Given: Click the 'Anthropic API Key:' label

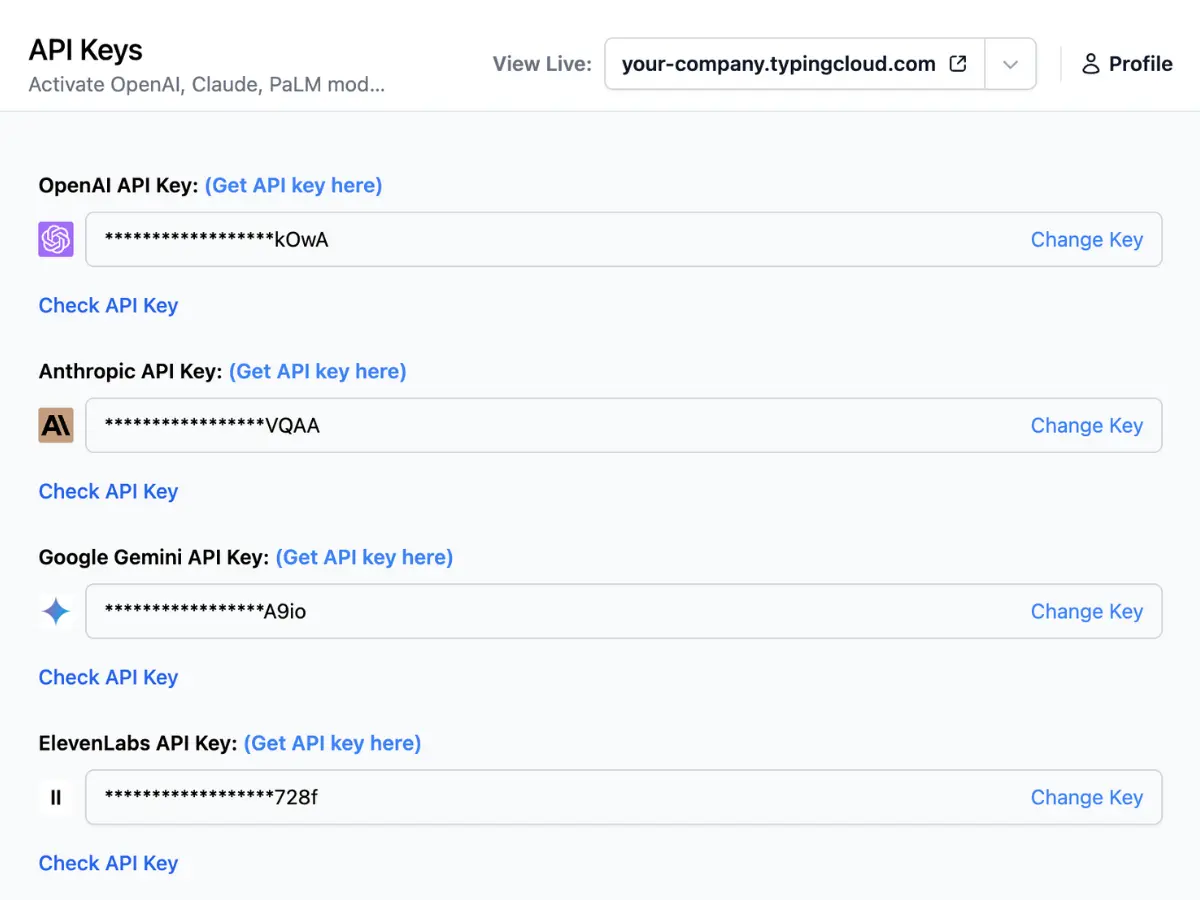Looking at the screenshot, I should pos(130,371).
